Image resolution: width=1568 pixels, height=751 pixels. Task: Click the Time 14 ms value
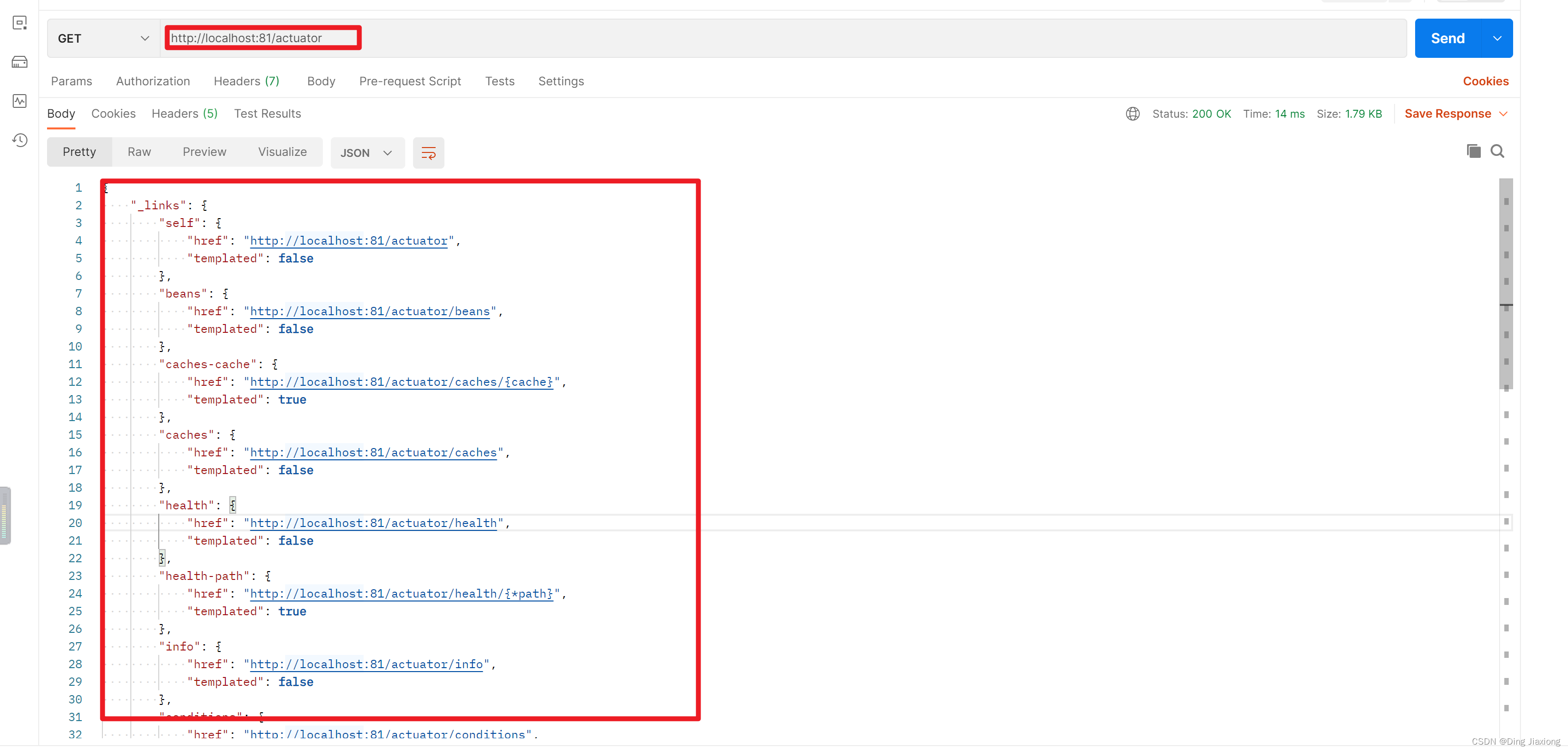[x=1290, y=114]
